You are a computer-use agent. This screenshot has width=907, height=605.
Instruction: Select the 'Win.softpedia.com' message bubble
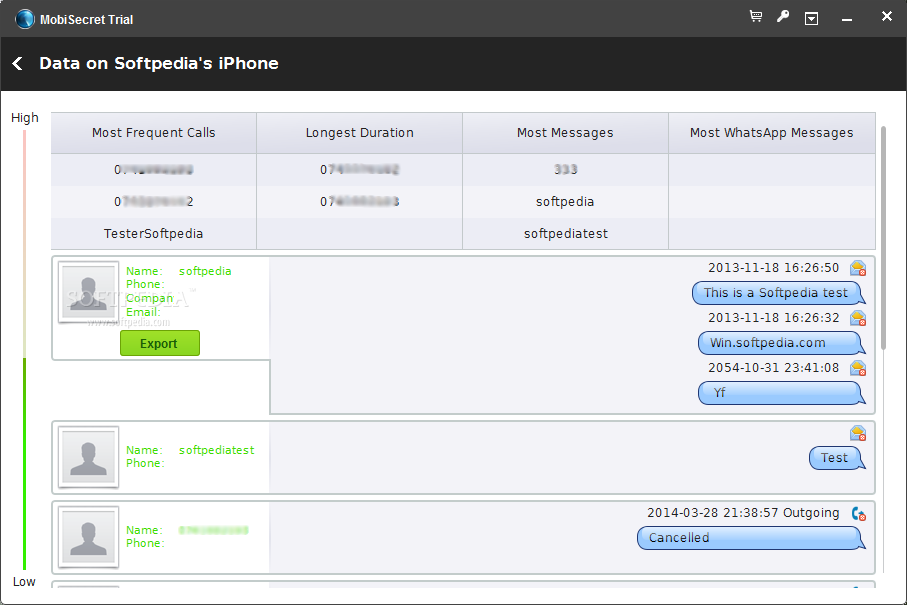pyautogui.click(x=781, y=343)
